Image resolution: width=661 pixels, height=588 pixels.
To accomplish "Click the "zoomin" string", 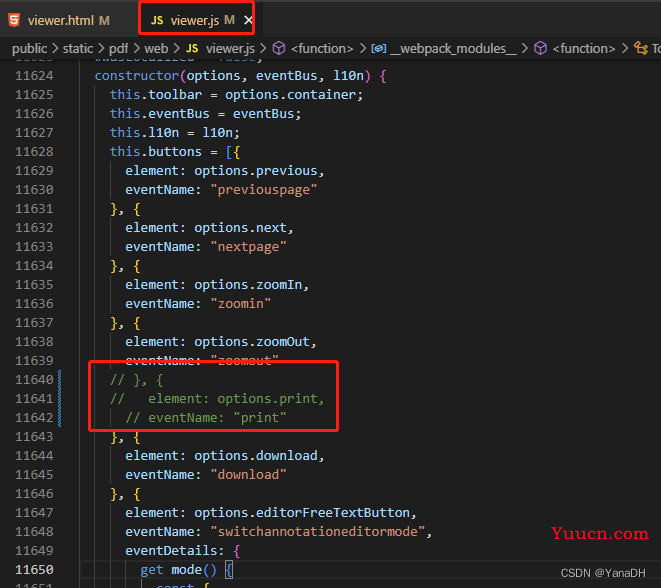I will coord(240,304).
